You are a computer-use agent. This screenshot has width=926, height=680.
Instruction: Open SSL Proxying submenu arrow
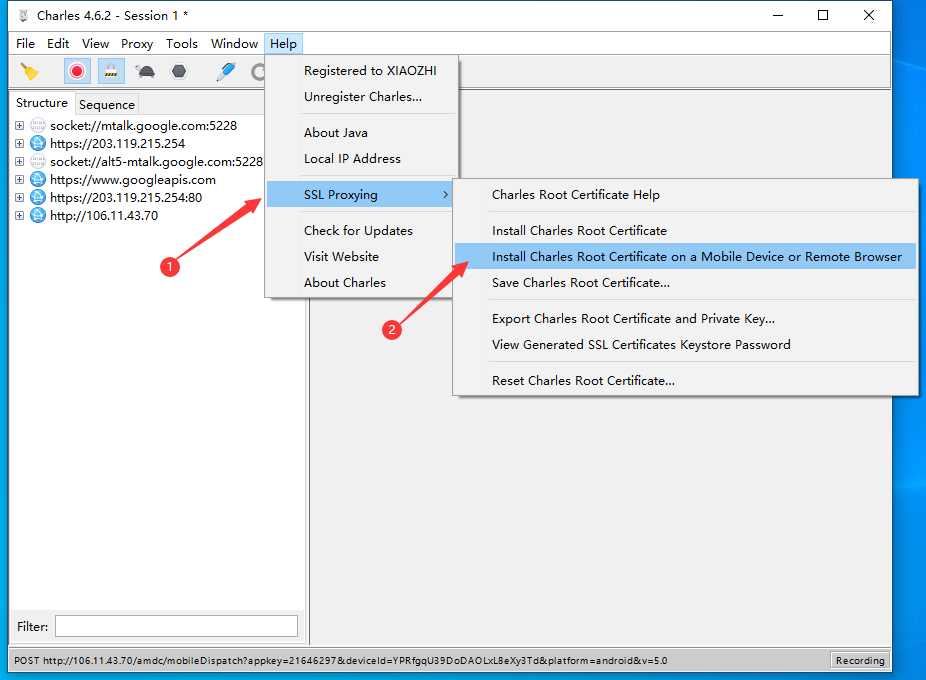445,194
